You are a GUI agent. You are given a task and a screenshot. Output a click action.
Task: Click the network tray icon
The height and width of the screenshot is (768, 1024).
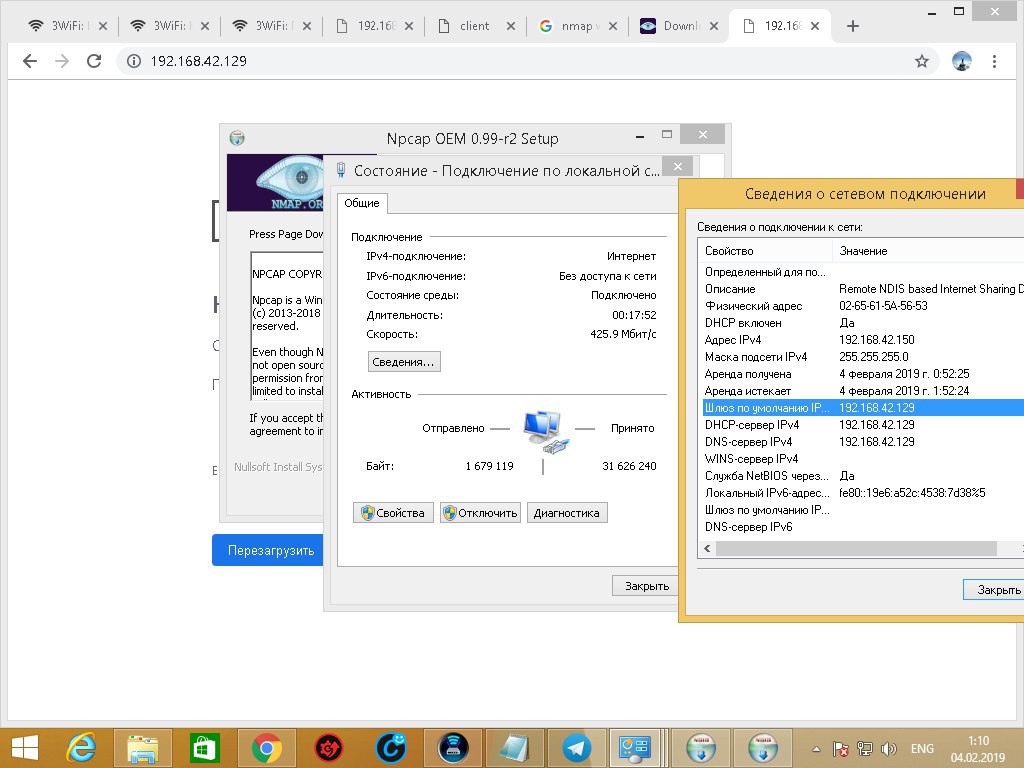pyautogui.click(x=865, y=748)
